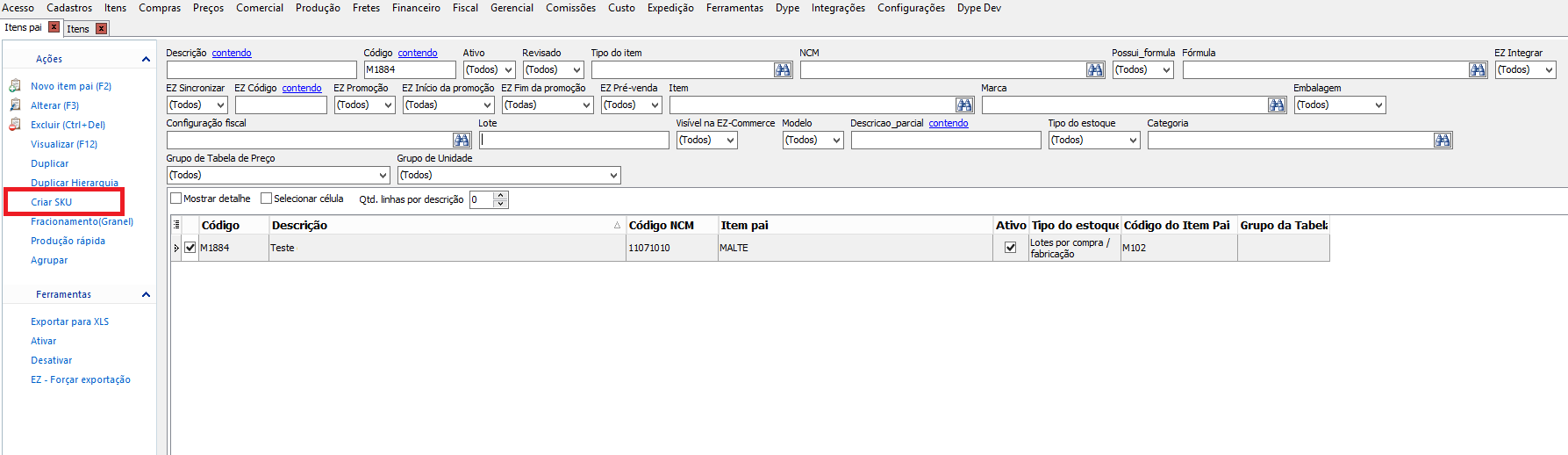Image resolution: width=1568 pixels, height=455 pixels.
Task: Click Duplicar Hierarquia action
Action: (75, 183)
